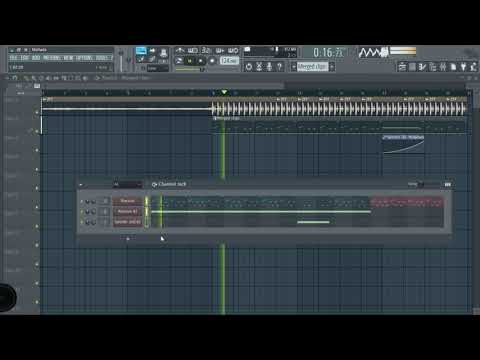Click mixer track number of first channel
480x360 pixels.
click(x=105, y=201)
